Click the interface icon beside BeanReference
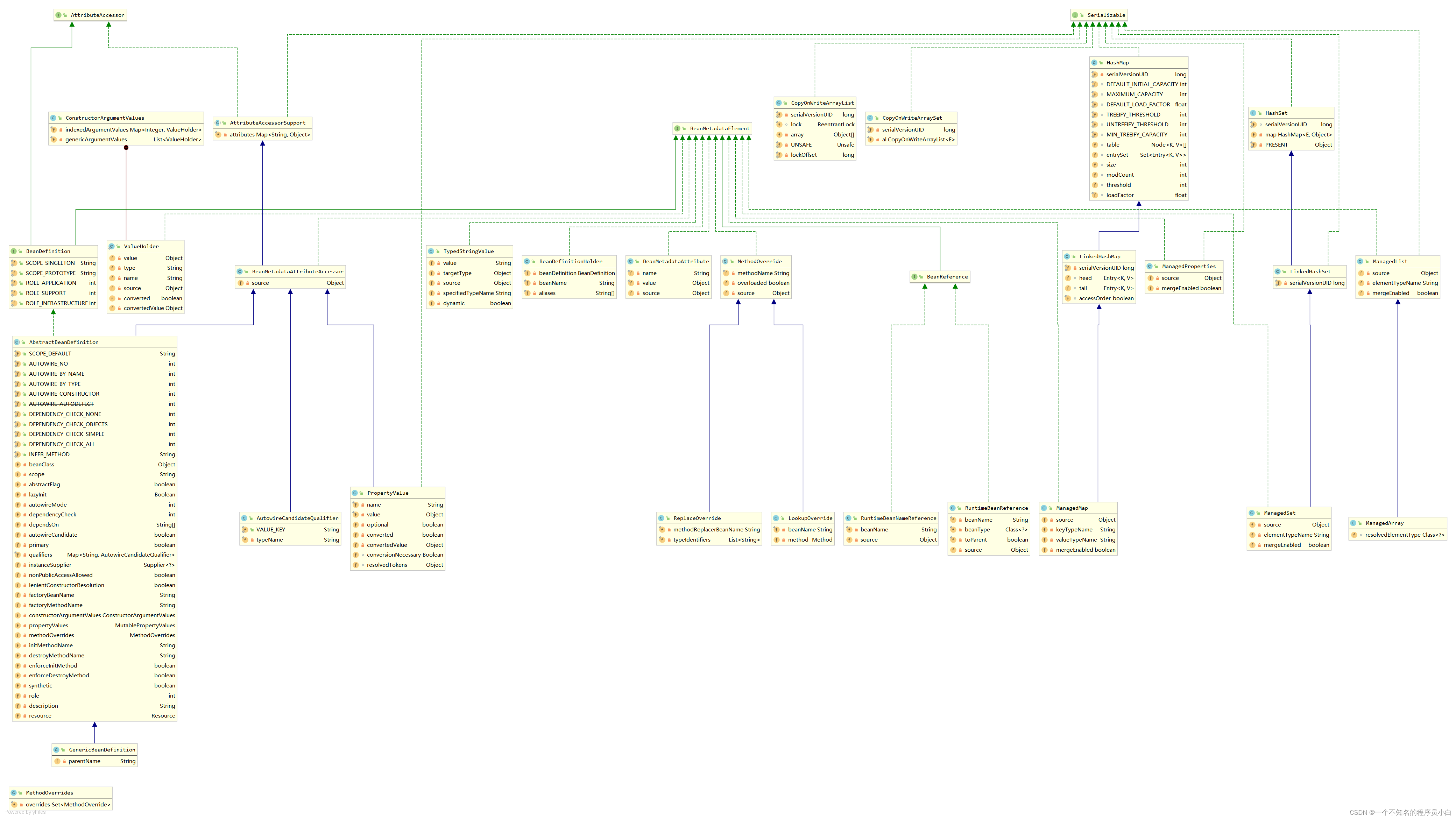The image size is (1456, 819). [914, 277]
